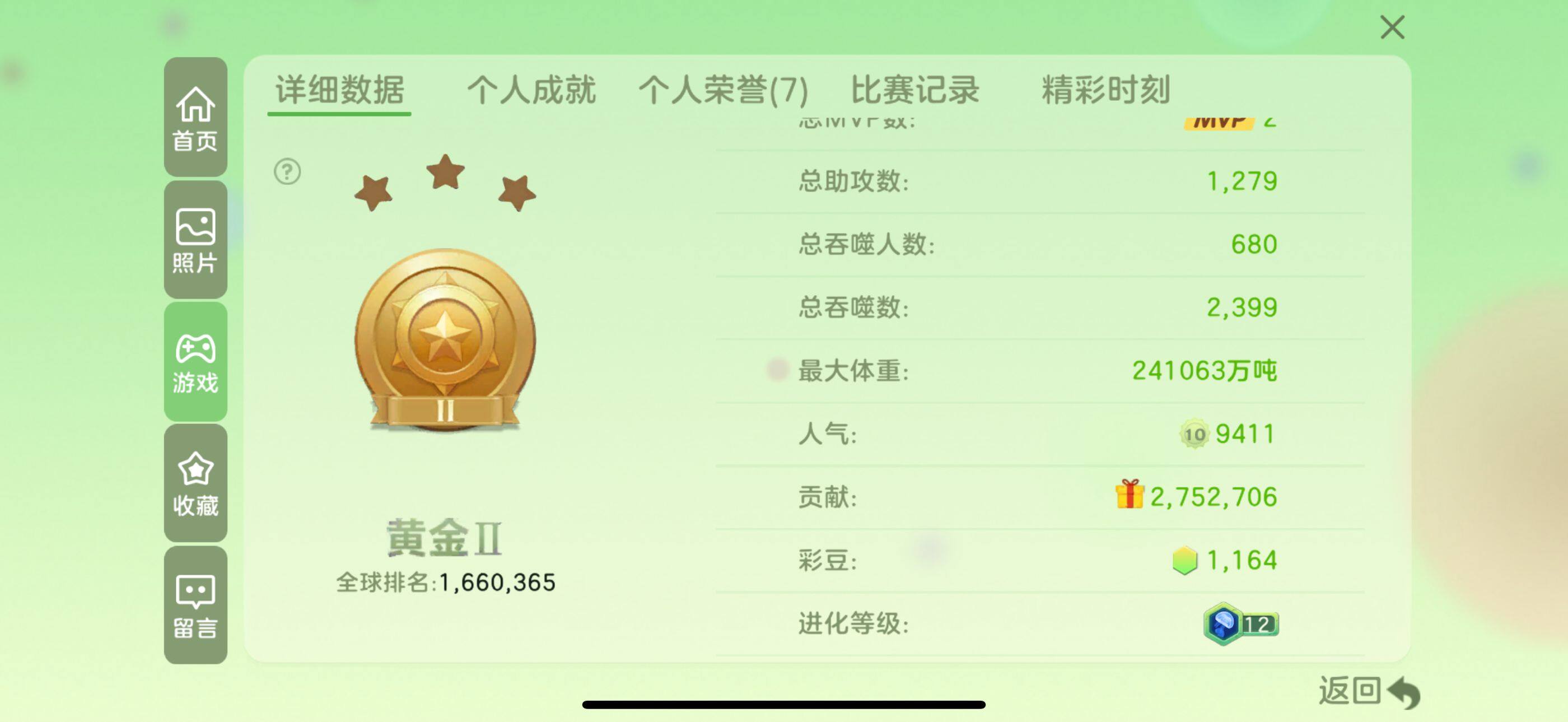Open the 个人荣誉(7) tab
The image size is (1568, 722).
723,90
